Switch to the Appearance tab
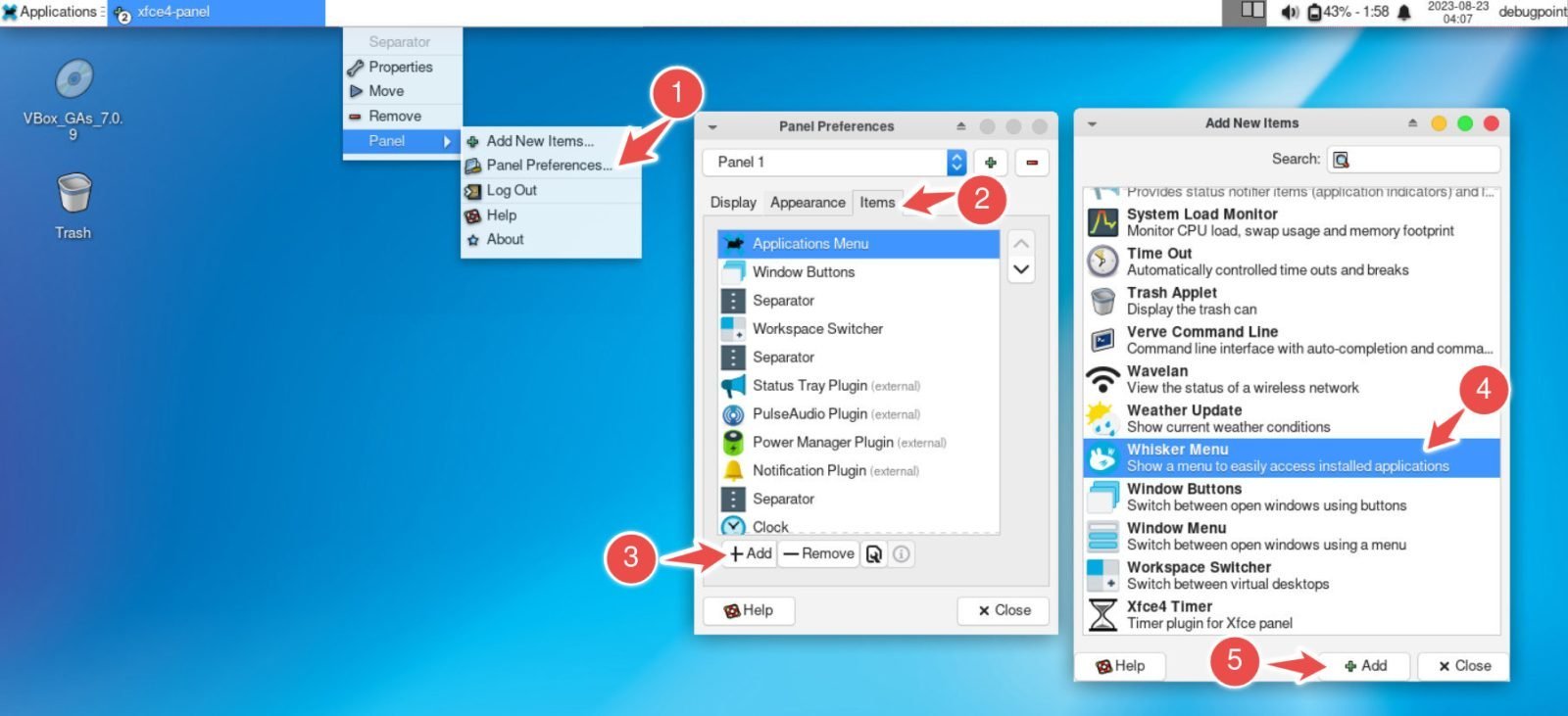This screenshot has height=716, width=1568. [x=808, y=202]
